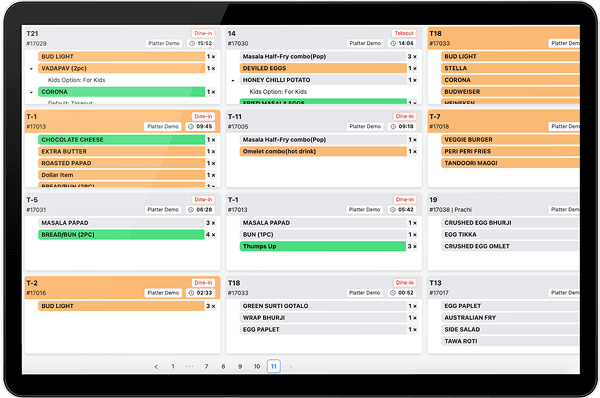Open page 7 in pagination

point(206,367)
